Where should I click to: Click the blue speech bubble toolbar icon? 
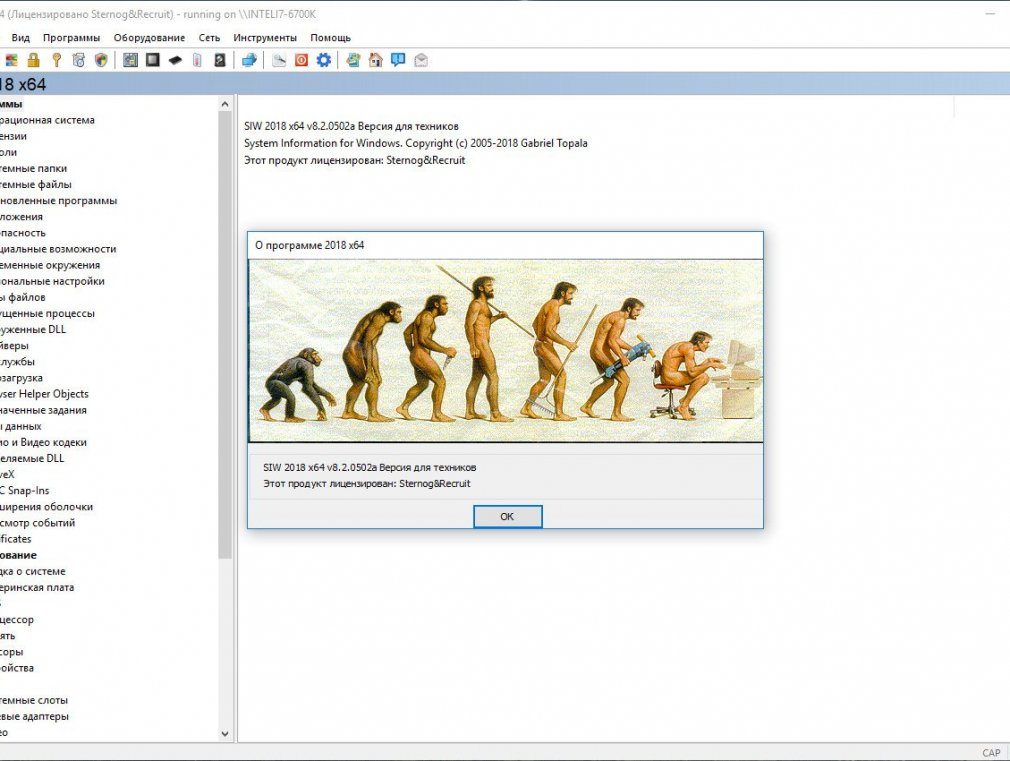[x=398, y=61]
